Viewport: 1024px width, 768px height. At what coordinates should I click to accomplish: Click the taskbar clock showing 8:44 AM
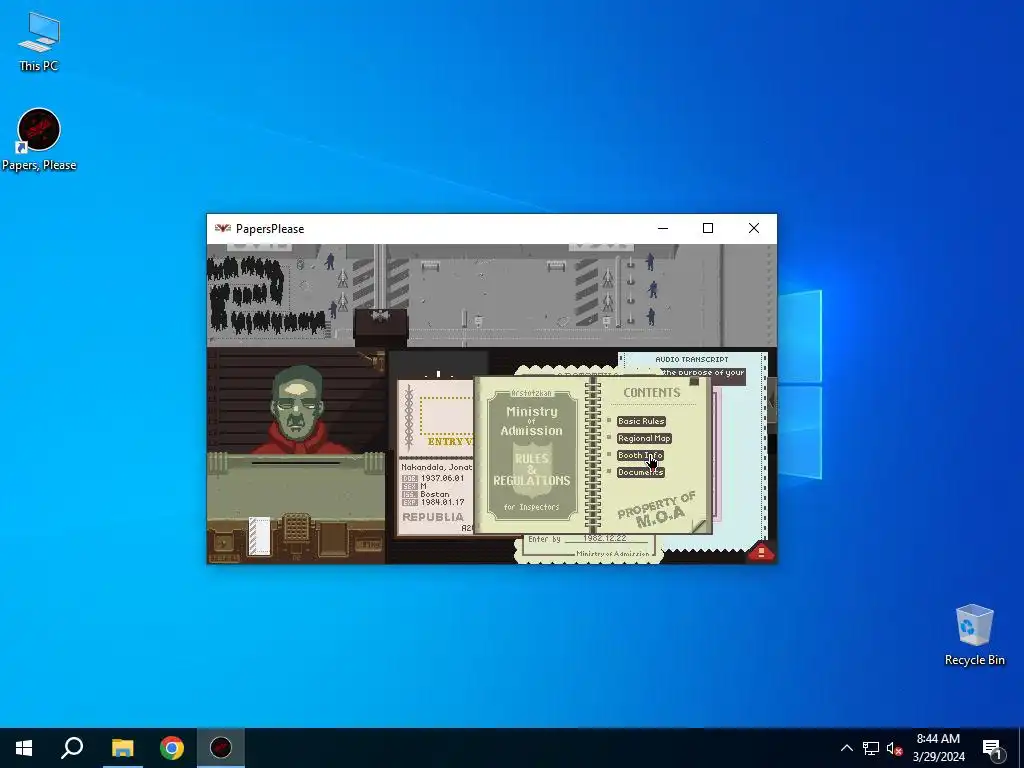coord(938,748)
